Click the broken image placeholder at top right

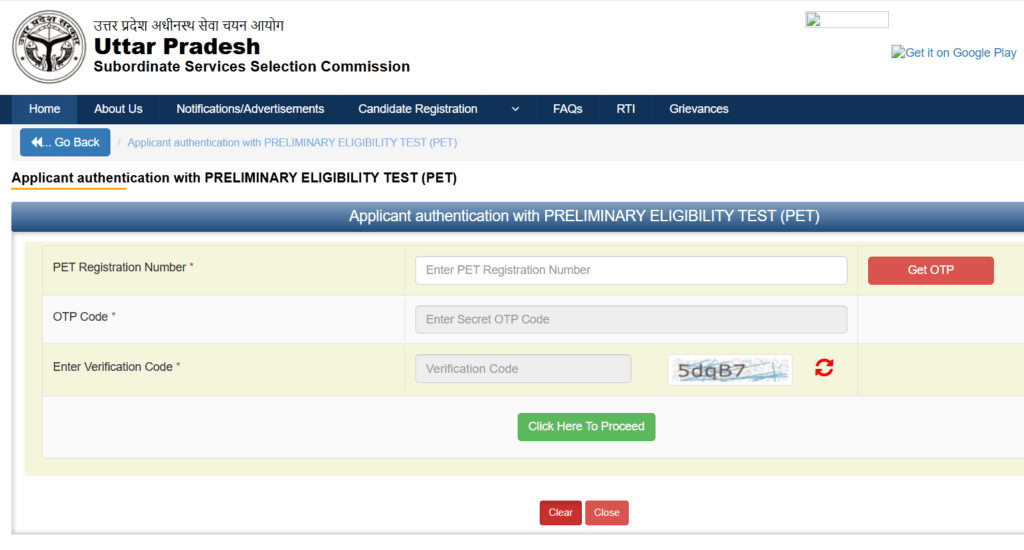click(x=846, y=20)
